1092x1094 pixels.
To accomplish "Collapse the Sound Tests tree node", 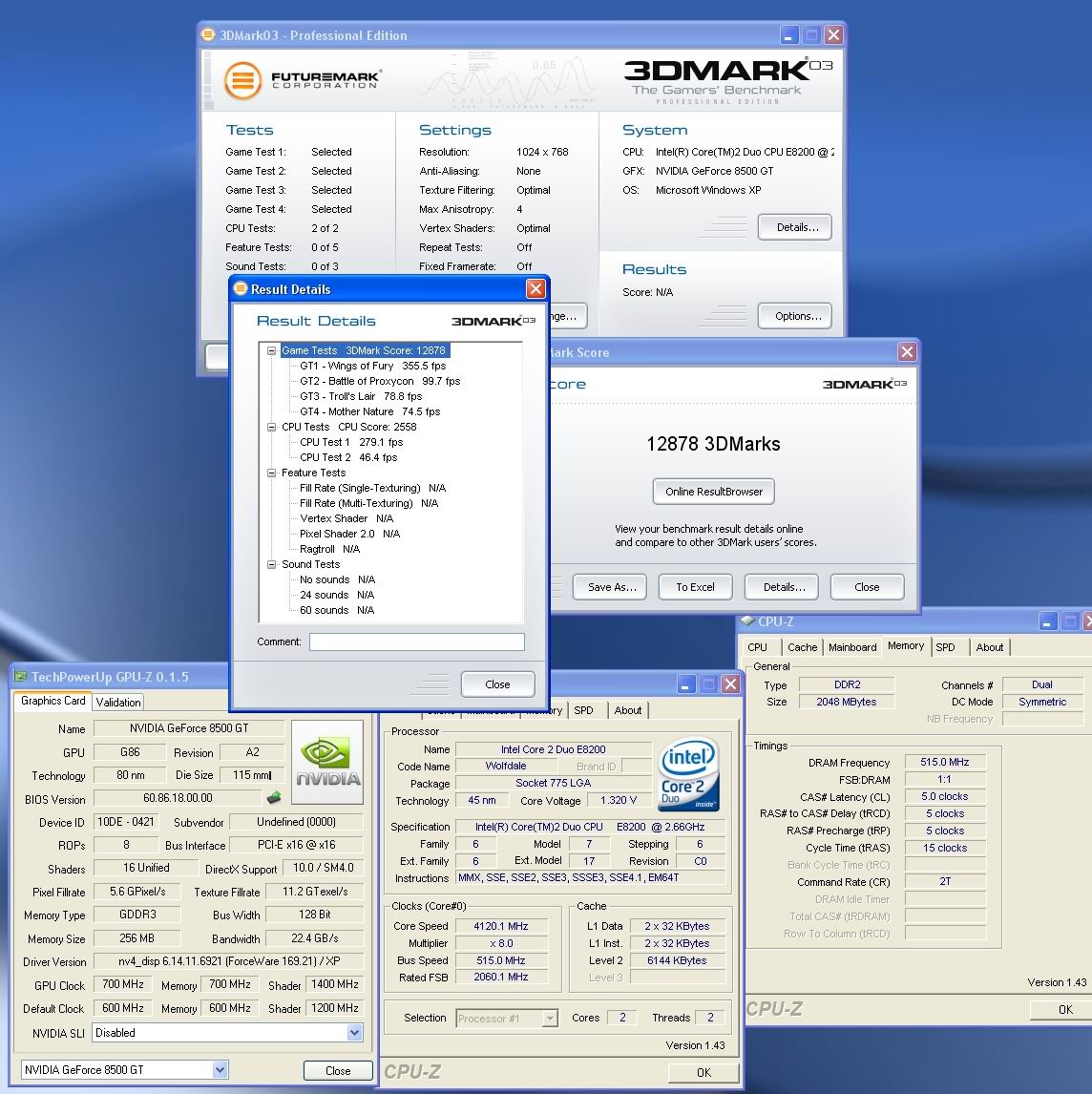I will click(271, 564).
